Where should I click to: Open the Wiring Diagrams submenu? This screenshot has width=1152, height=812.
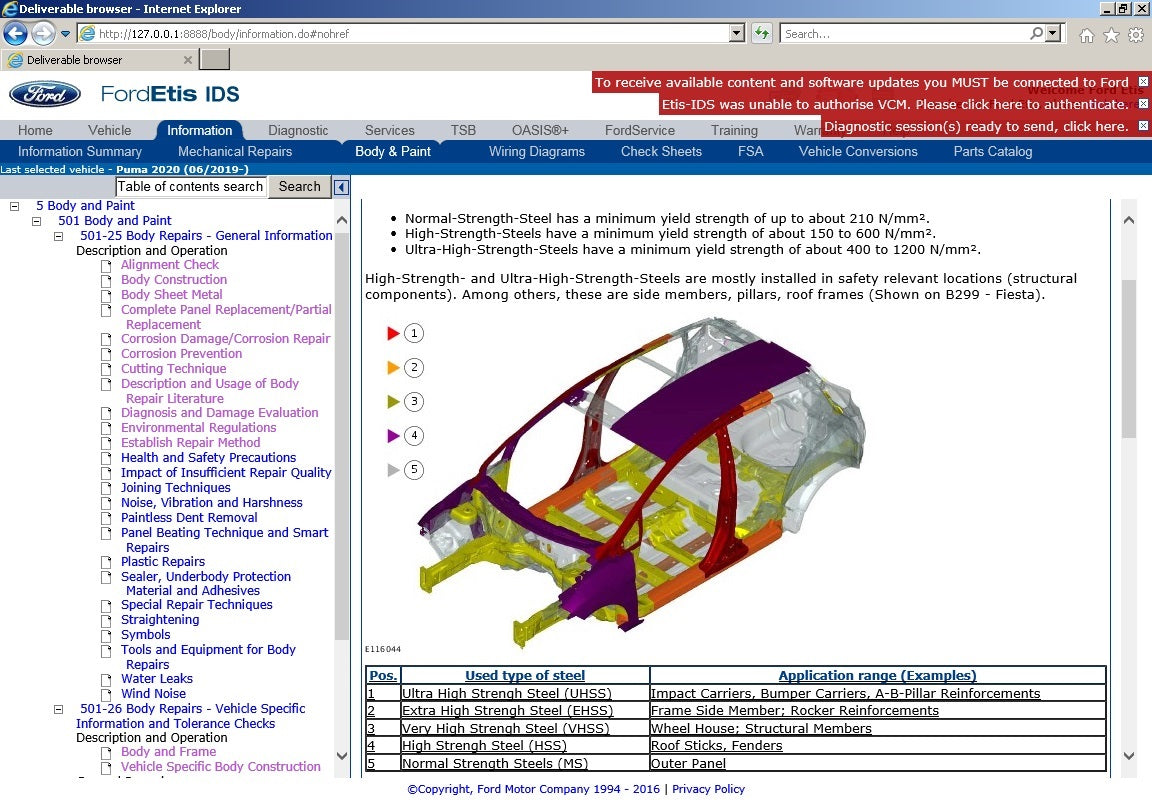coord(536,152)
